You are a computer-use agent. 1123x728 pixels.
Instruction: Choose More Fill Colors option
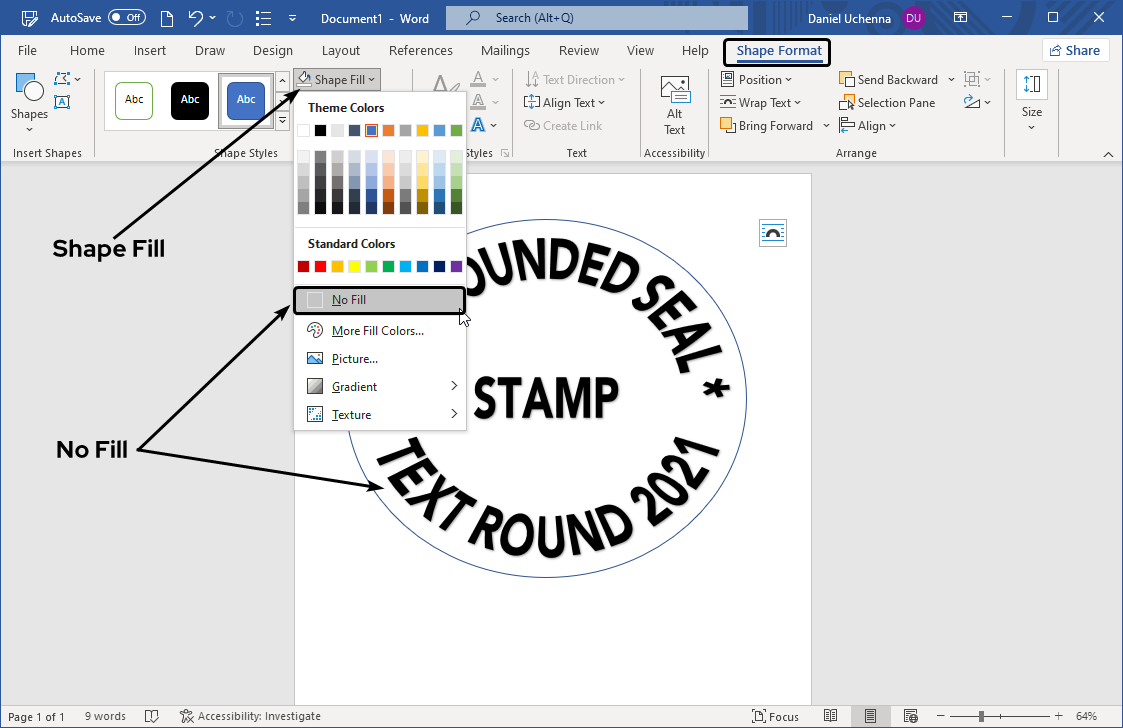click(380, 330)
